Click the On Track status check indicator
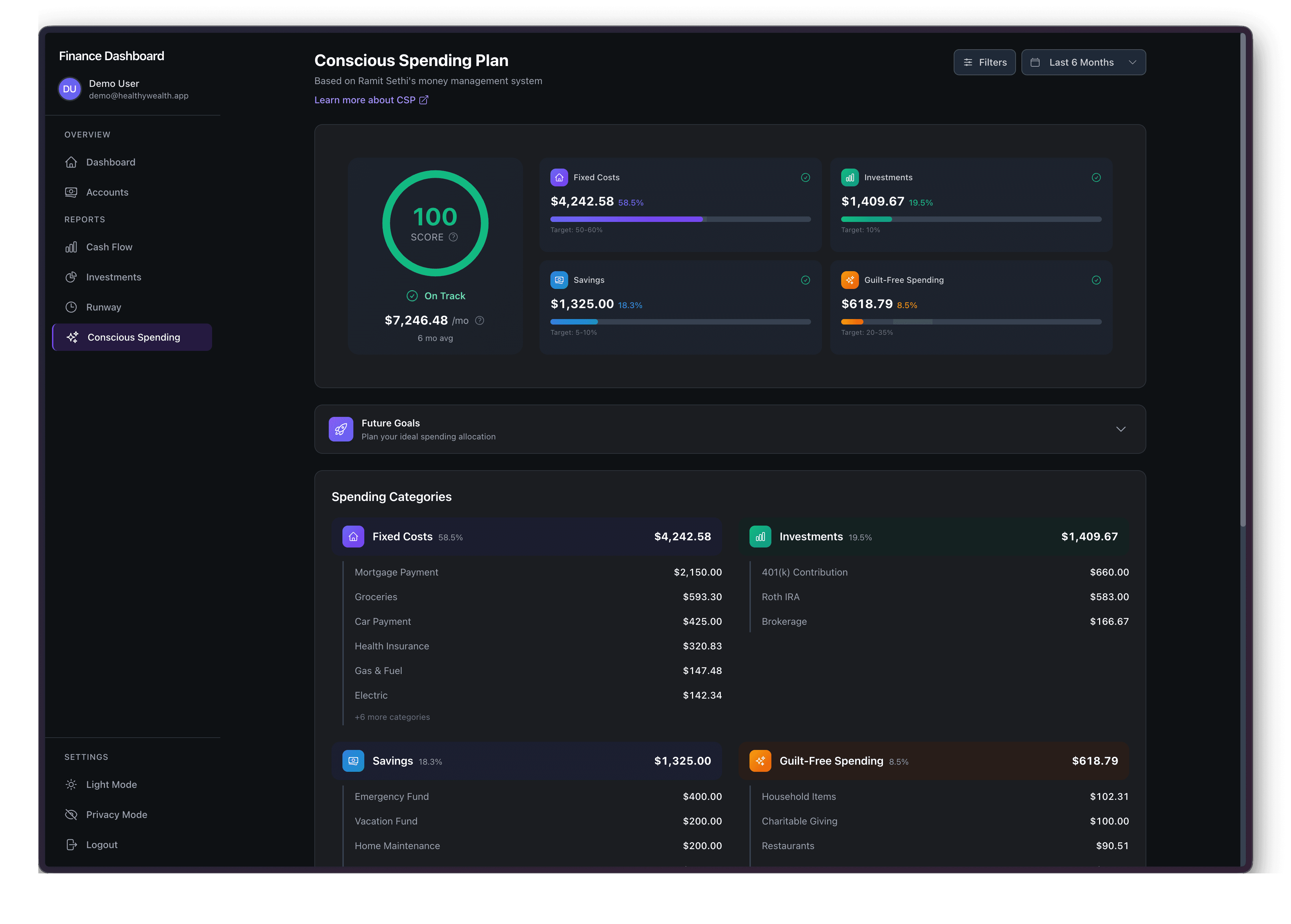The width and height of the screenshot is (1291, 924). pos(413,296)
